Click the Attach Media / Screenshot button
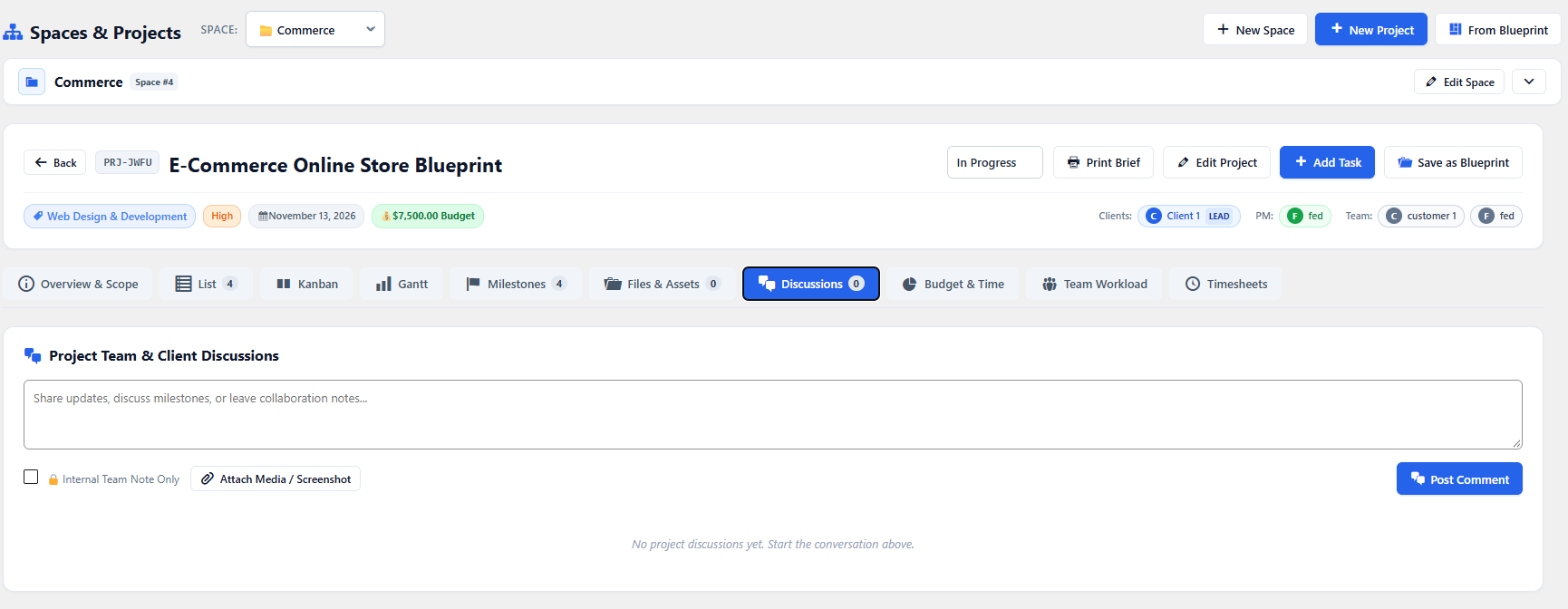Viewport: 1568px width, 609px height. pos(276,478)
